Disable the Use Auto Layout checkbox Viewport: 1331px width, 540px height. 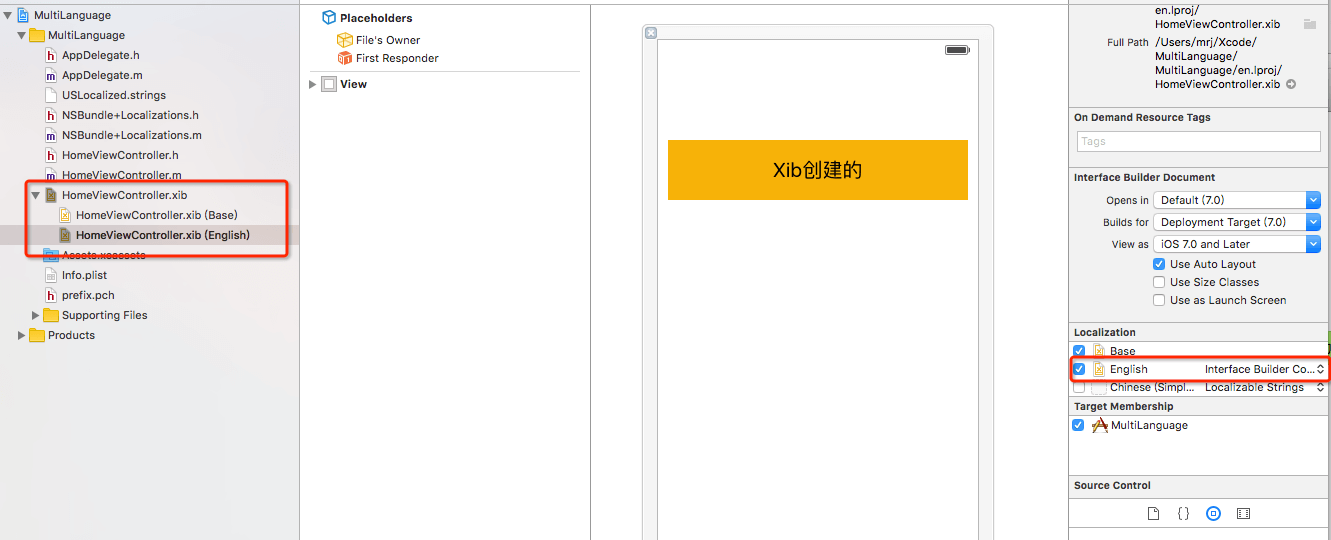(1159, 264)
